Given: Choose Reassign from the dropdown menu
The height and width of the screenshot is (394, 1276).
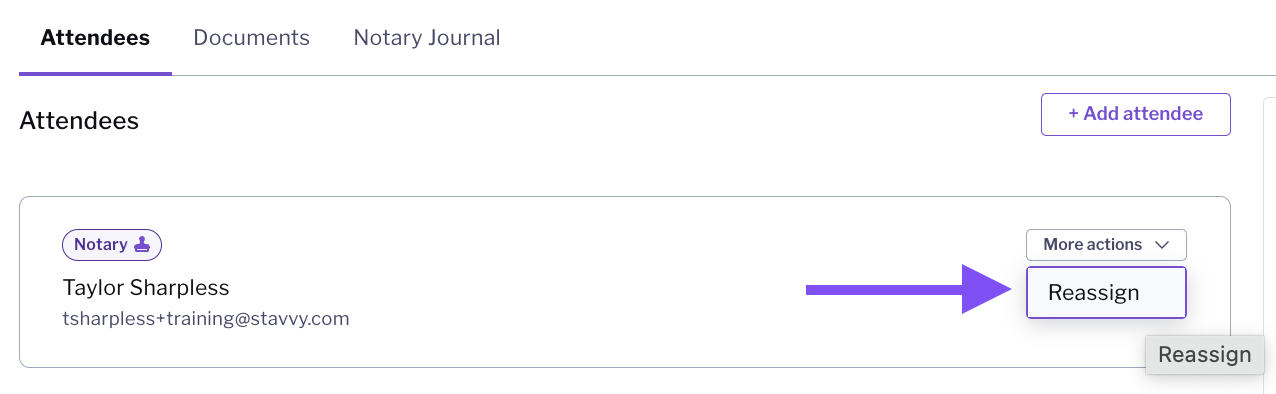Looking at the screenshot, I should click(1106, 293).
